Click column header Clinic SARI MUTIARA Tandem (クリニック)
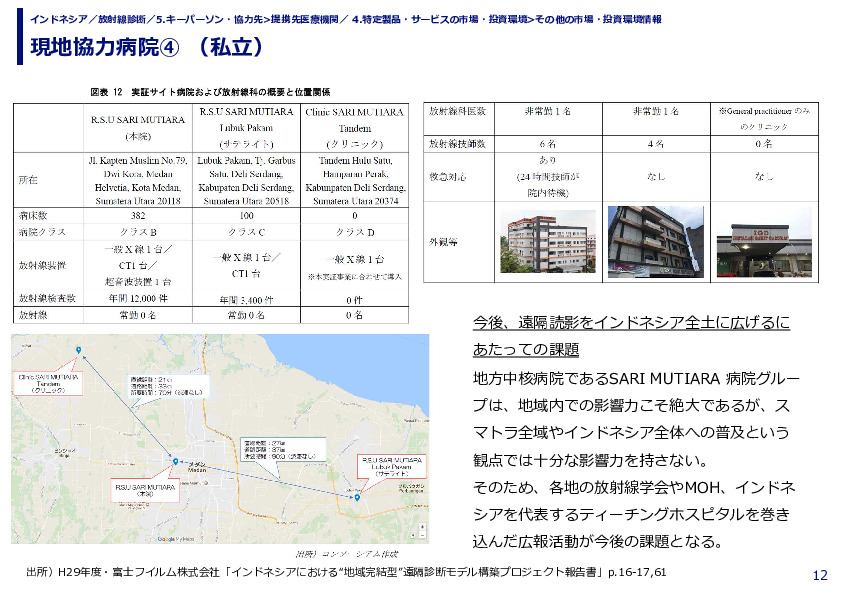Image resolution: width=842 pixels, height=595 pixels. tap(354, 128)
